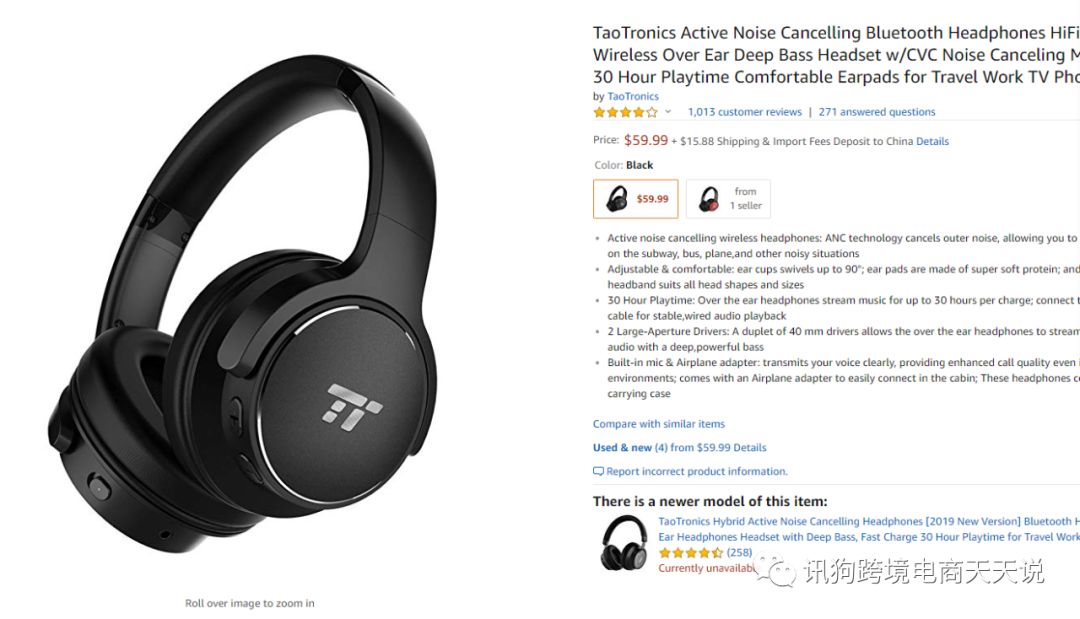1080x619 pixels.
Task: Click the newer model star rating icons
Action: 690,552
